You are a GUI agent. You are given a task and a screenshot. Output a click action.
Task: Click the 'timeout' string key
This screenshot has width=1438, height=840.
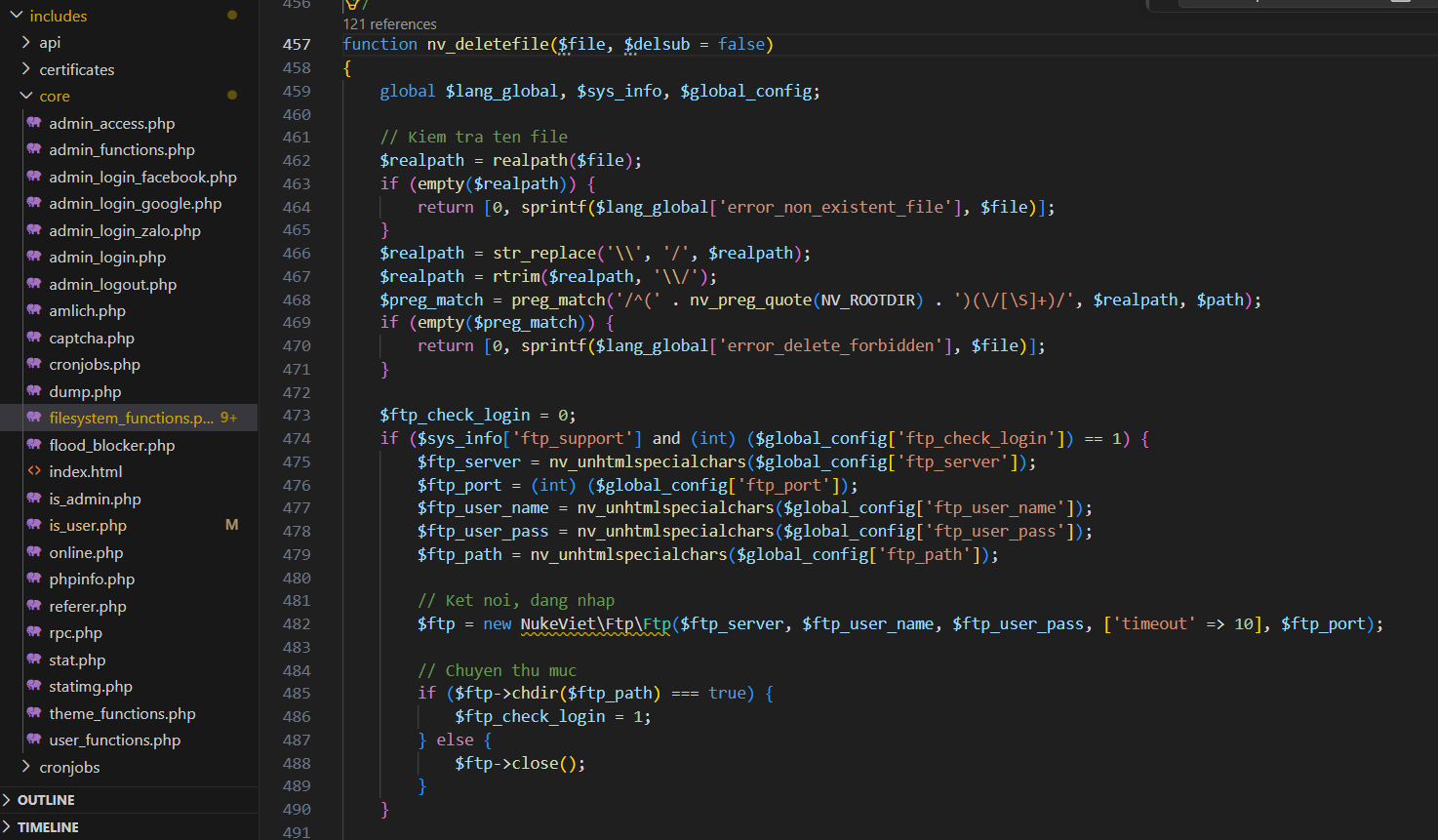click(x=1154, y=623)
